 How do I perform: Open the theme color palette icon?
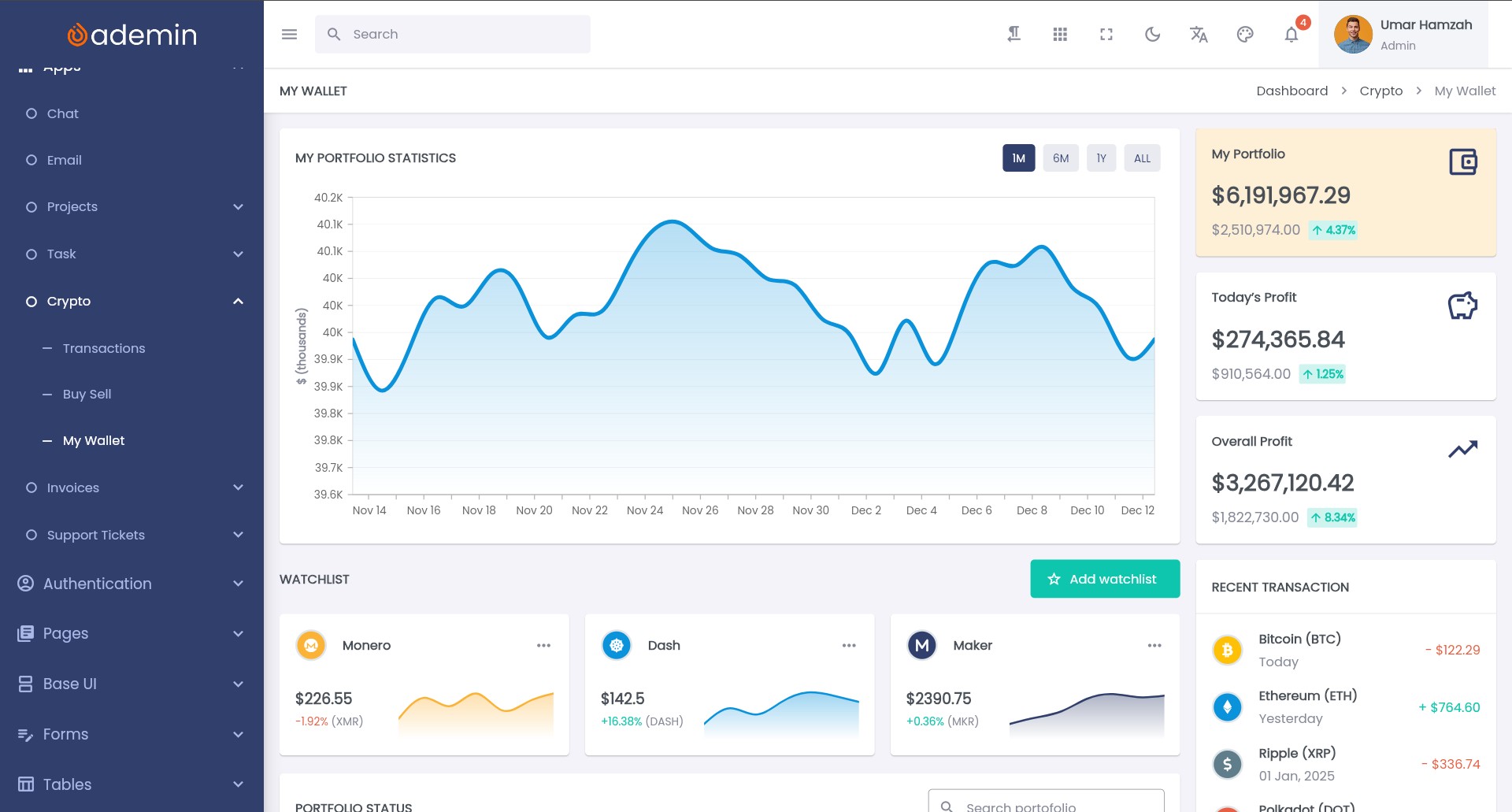(x=1244, y=35)
